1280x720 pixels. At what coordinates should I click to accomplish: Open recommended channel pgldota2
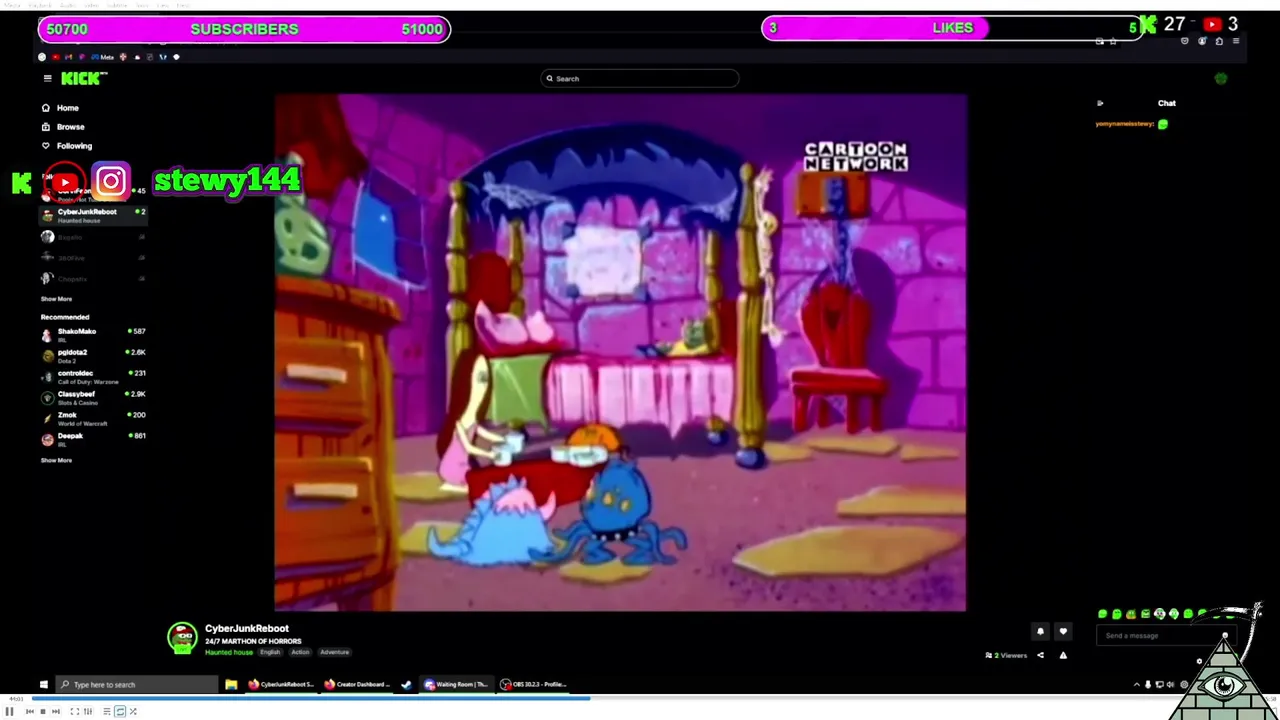coord(93,355)
